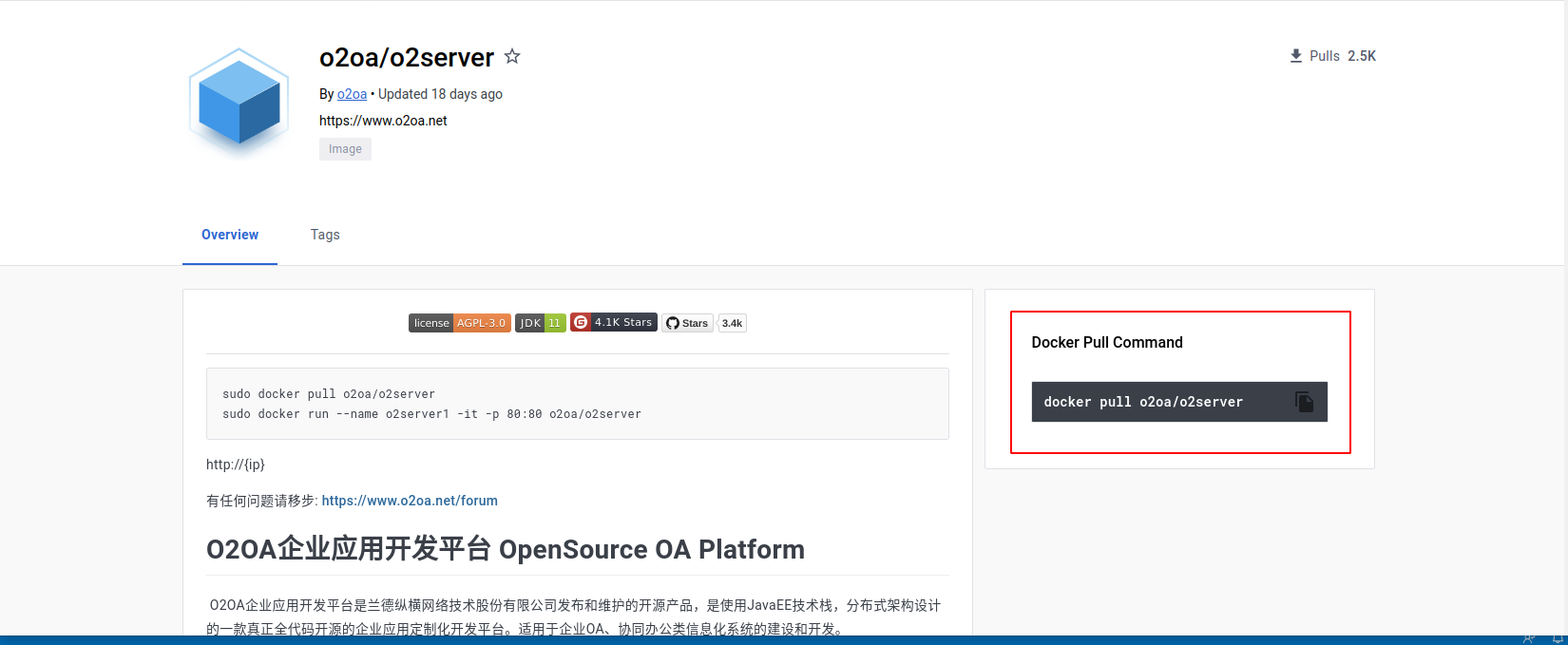
Task: Open the Gitee 4.1K Stars badge
Action: (x=614, y=322)
